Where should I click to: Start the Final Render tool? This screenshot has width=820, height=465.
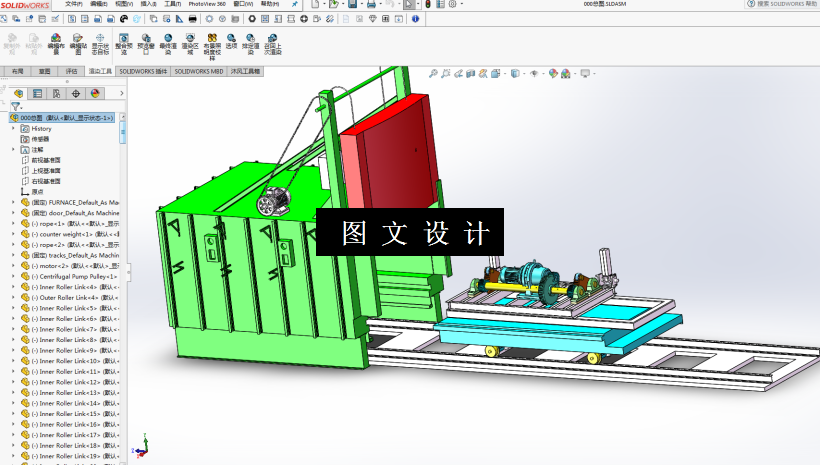tap(168, 44)
